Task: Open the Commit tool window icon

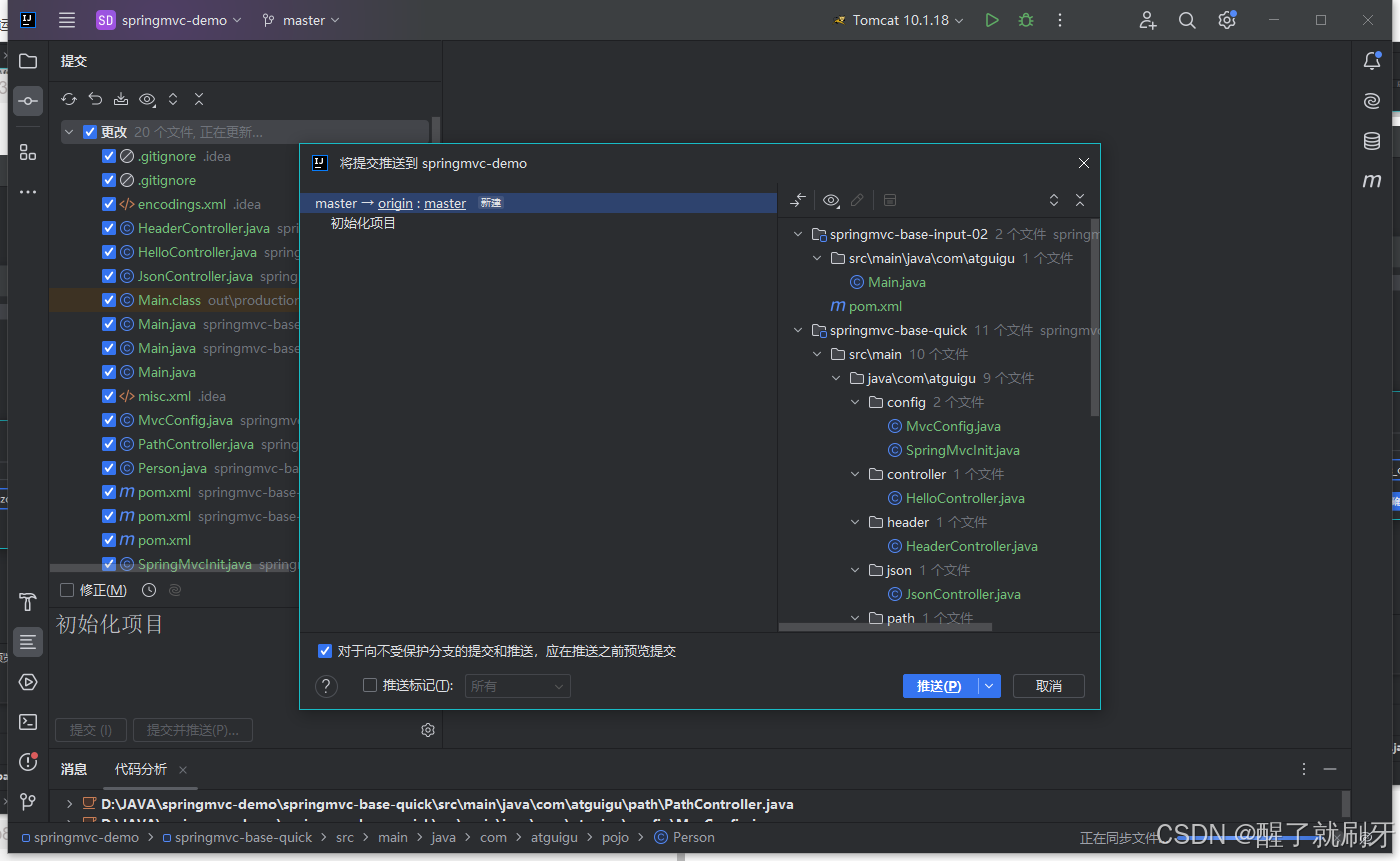Action: (28, 101)
